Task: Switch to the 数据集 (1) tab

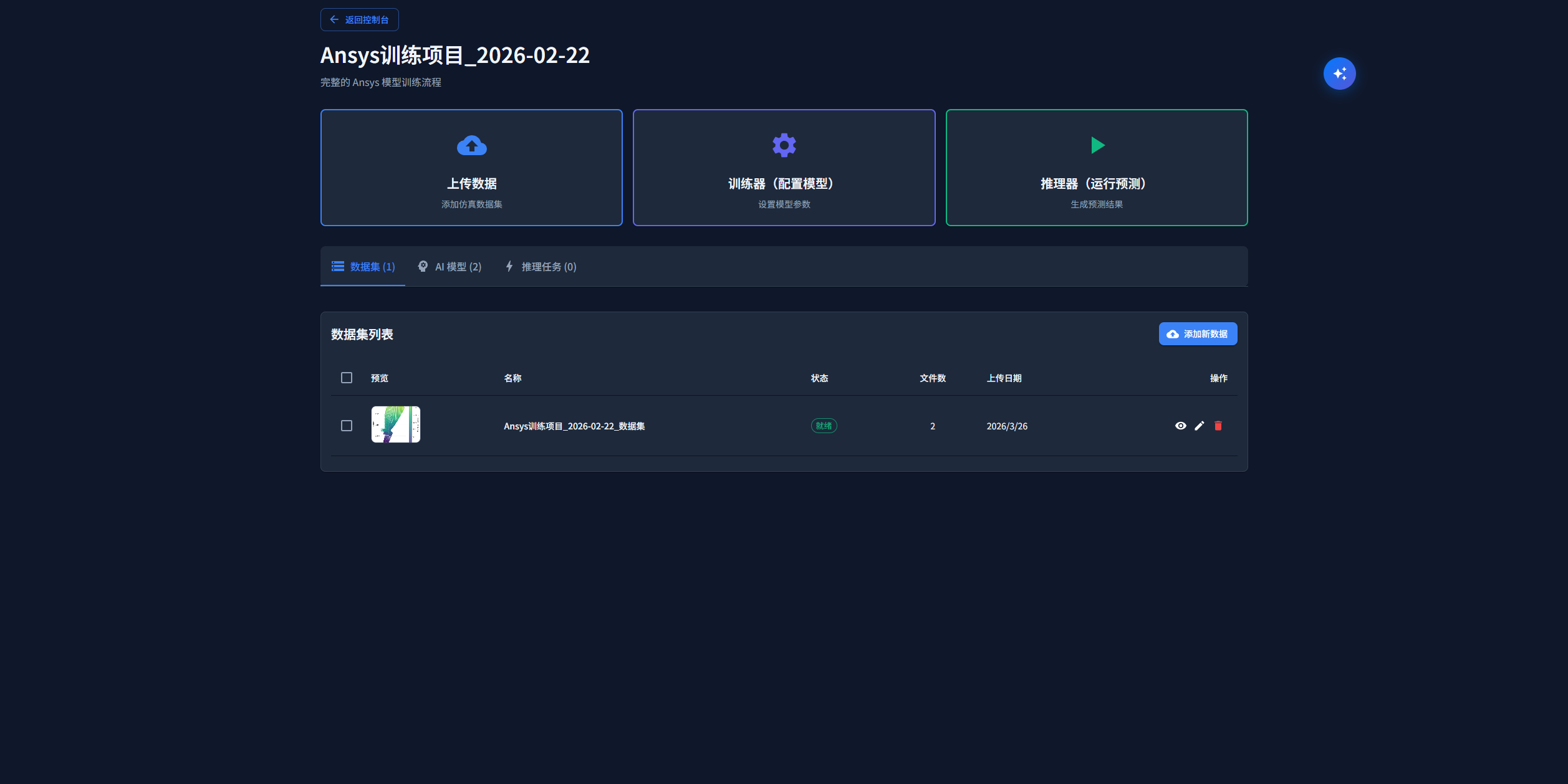Action: coord(363,267)
